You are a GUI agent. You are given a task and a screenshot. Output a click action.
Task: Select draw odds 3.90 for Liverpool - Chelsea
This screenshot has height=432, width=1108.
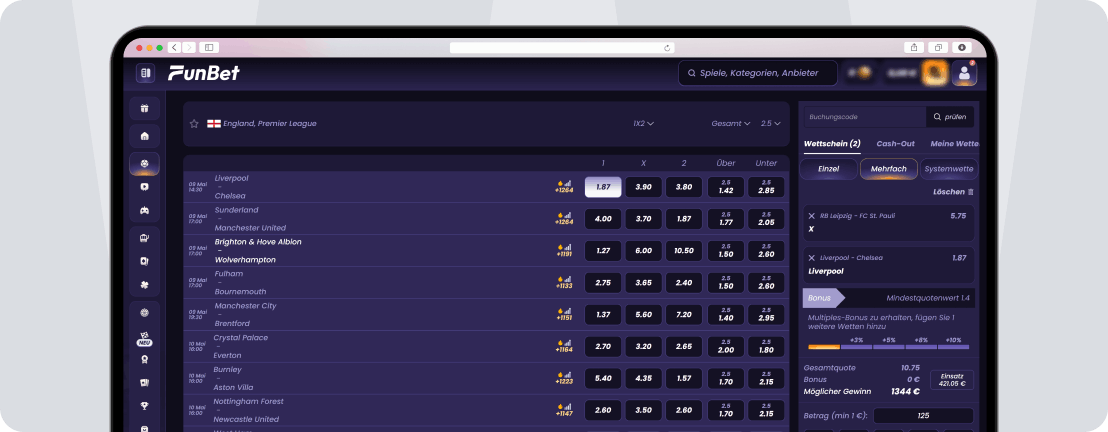[x=643, y=187]
